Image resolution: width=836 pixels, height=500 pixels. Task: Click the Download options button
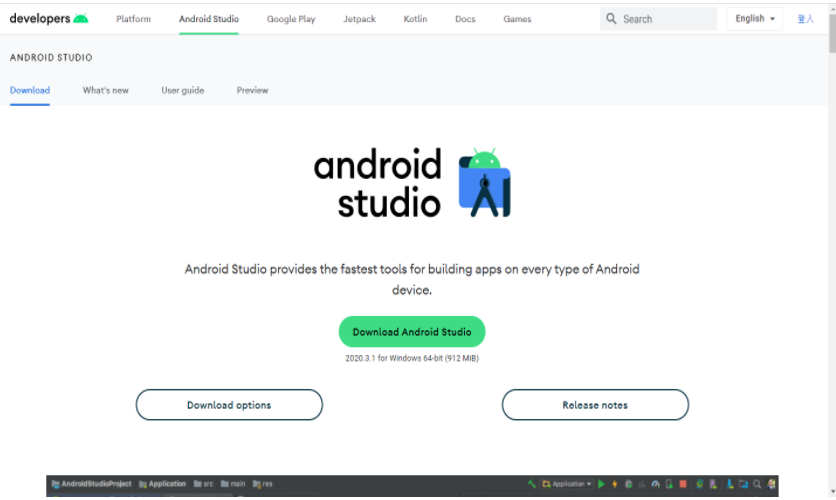pos(229,405)
